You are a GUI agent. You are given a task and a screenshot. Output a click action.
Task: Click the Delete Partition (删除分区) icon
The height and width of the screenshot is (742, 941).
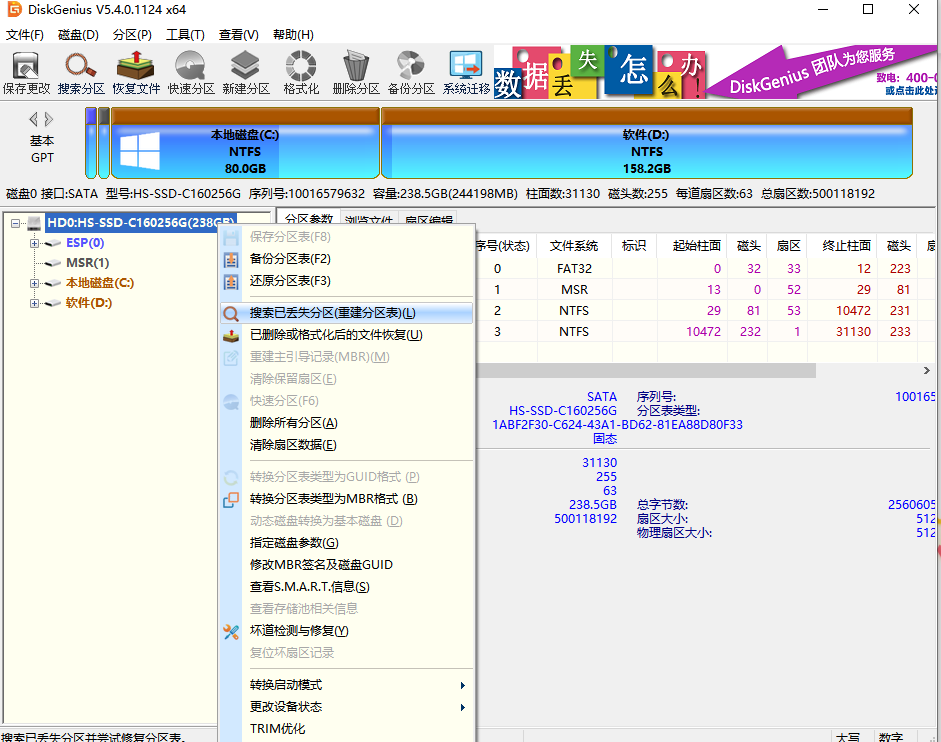355,72
